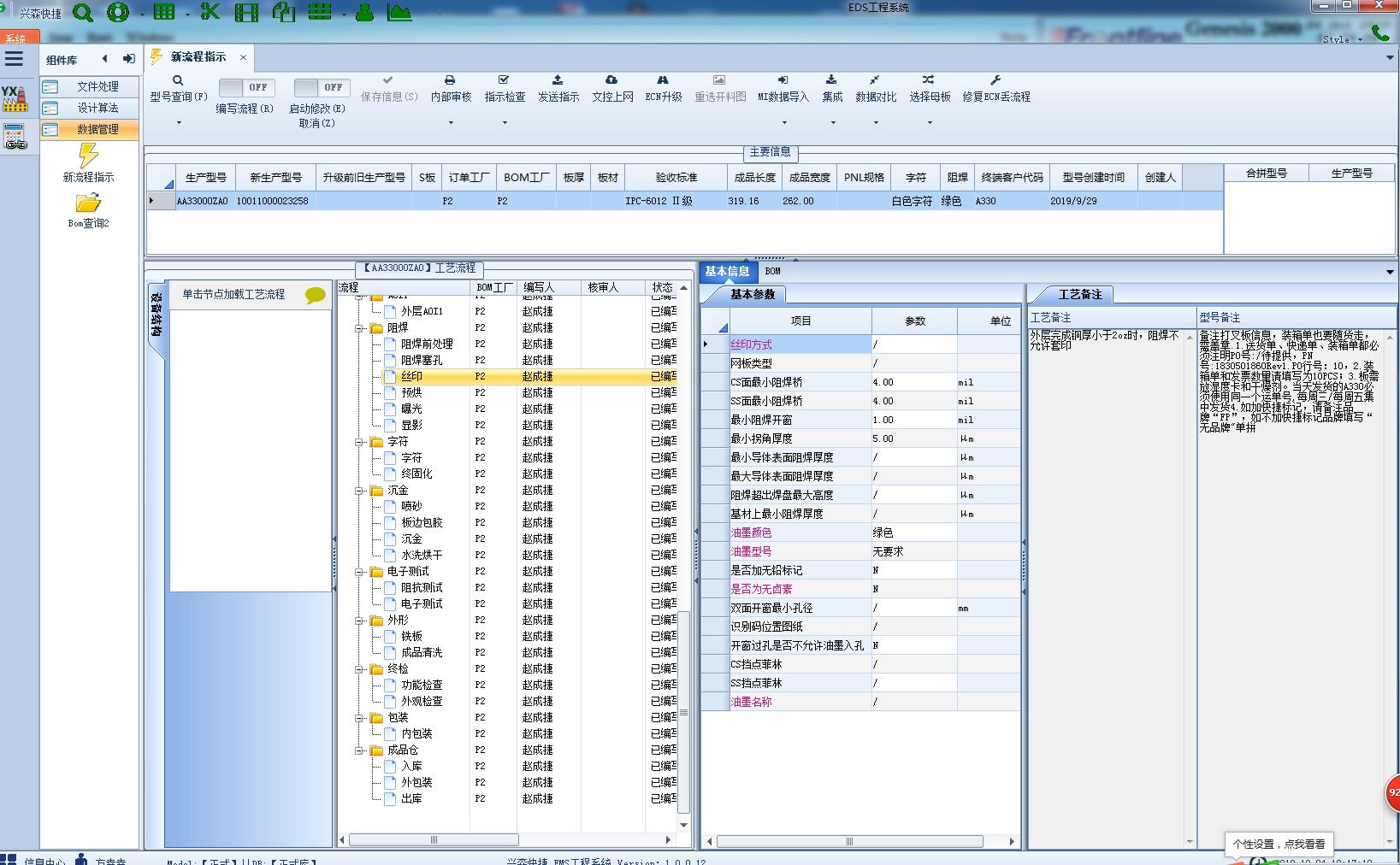Viewport: 1400px width, 865px height.
Task: Click the green scissors icon
Action: point(210,13)
